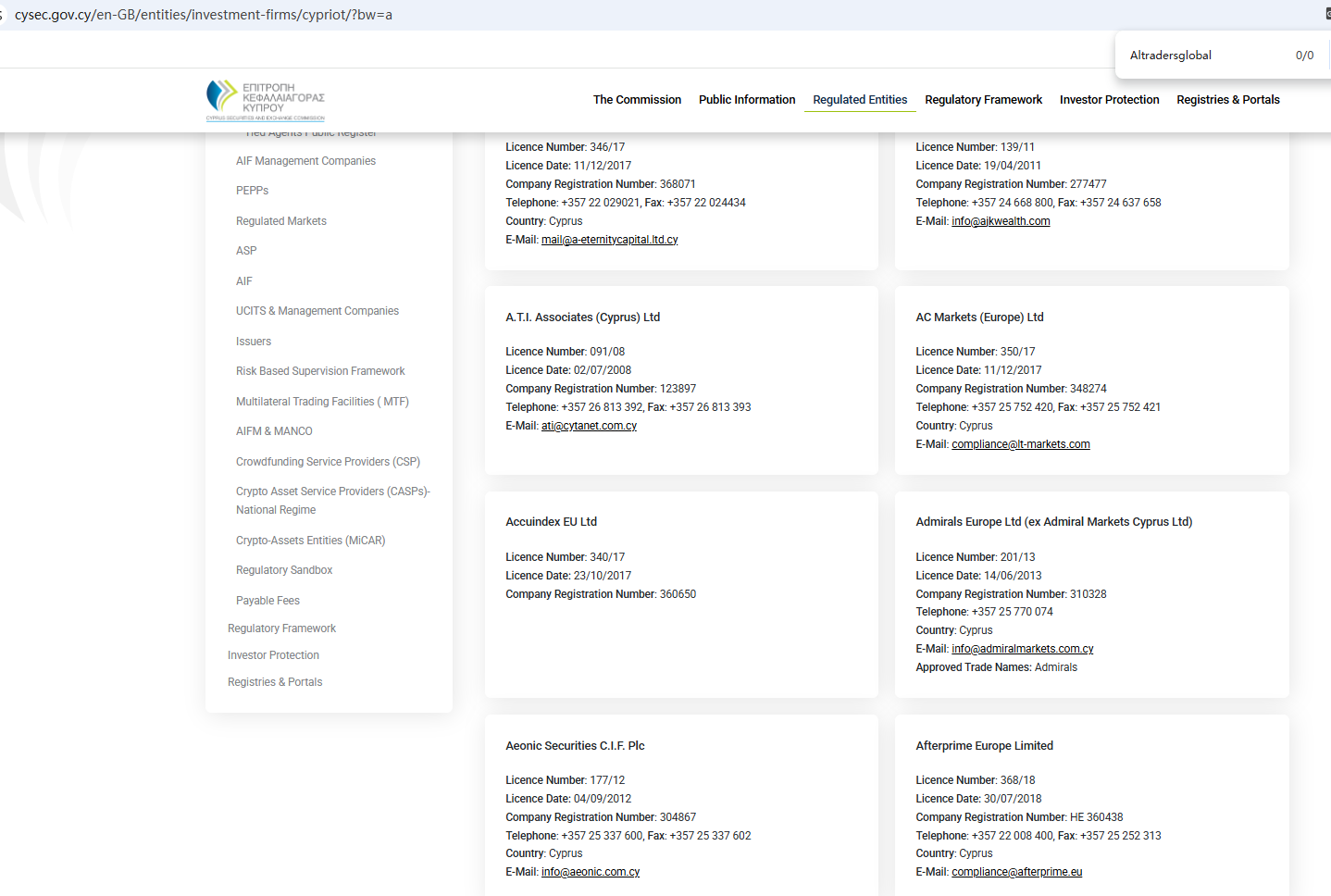Open Crowdfunding Service Providers (CSP) sidebar link

point(328,462)
